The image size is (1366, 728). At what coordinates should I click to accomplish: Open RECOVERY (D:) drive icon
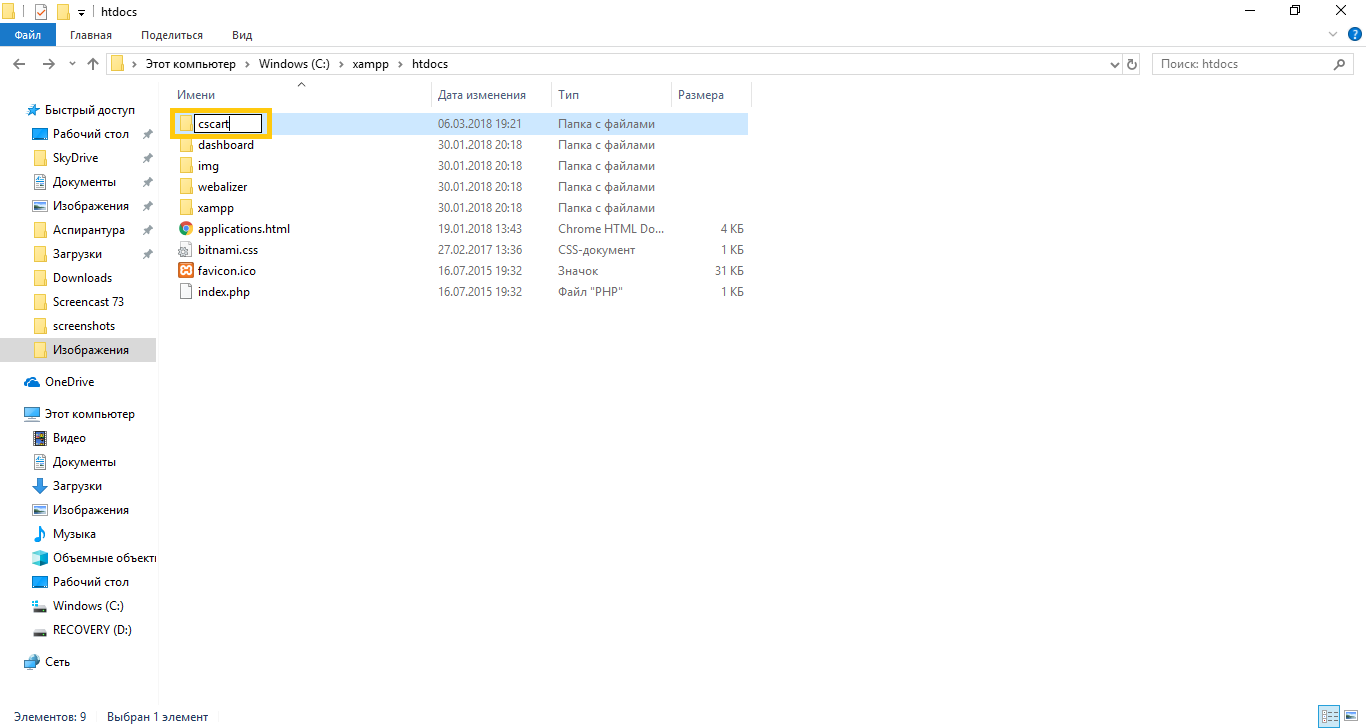(x=40, y=630)
